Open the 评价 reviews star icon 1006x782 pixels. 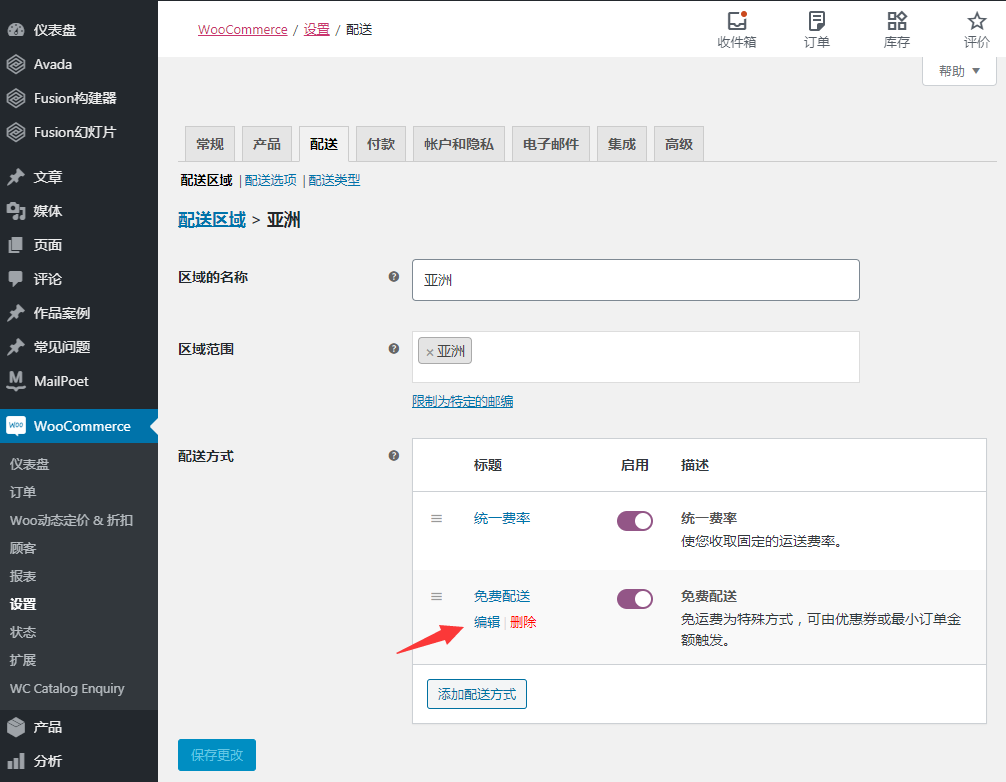[x=976, y=21]
